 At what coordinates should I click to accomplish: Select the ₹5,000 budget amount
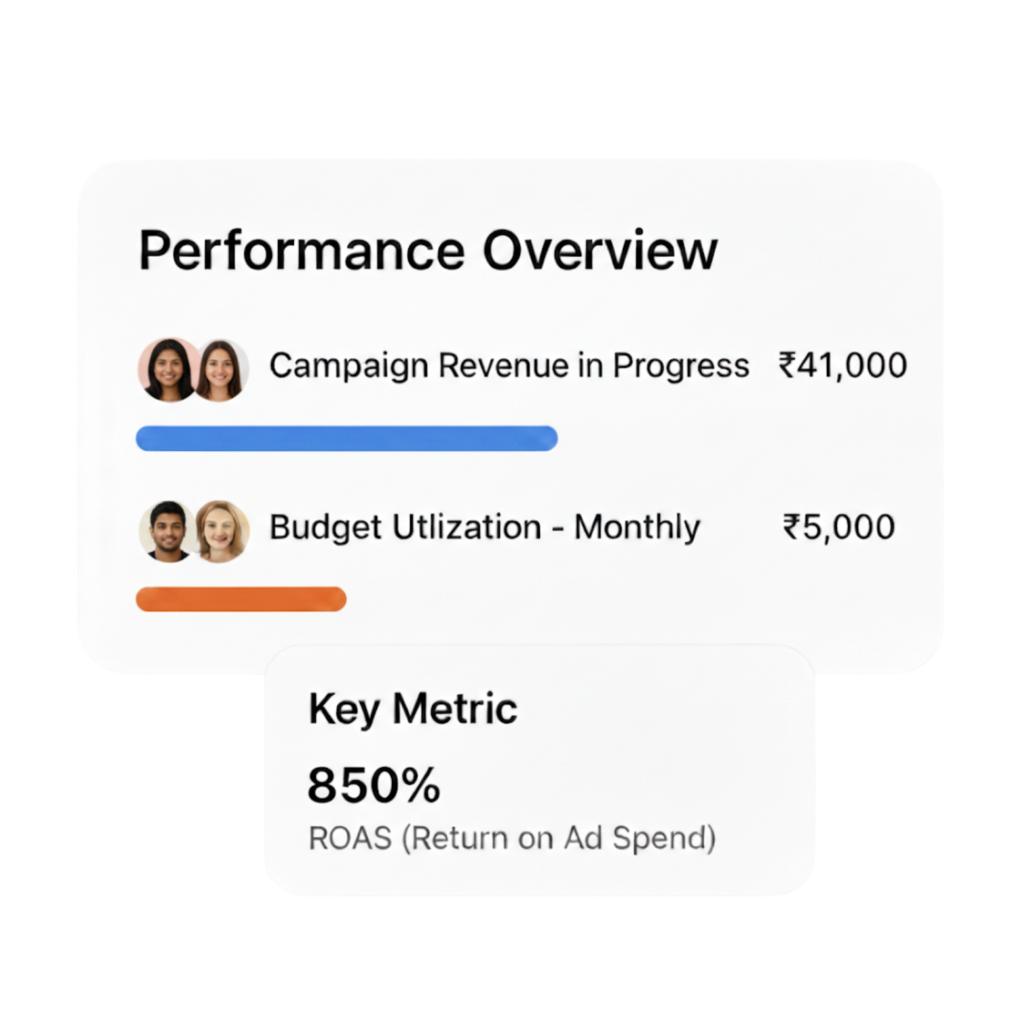pos(838,527)
